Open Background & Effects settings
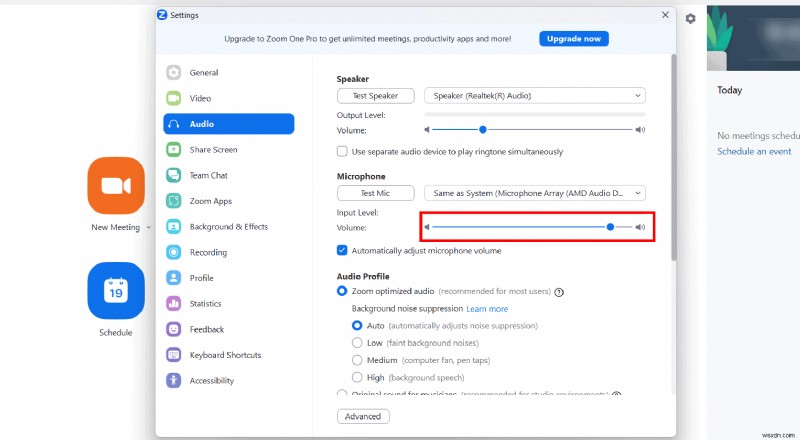The image size is (800, 440). (x=229, y=226)
